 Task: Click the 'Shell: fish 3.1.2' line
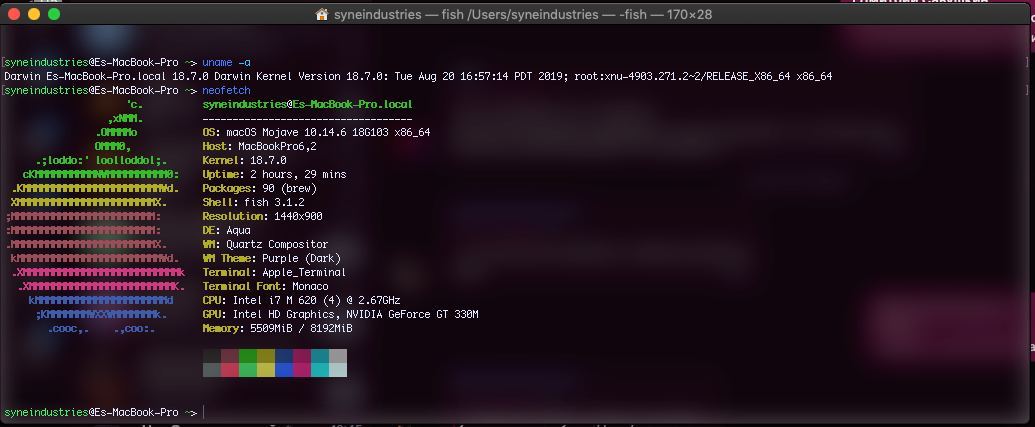[x=253, y=202]
